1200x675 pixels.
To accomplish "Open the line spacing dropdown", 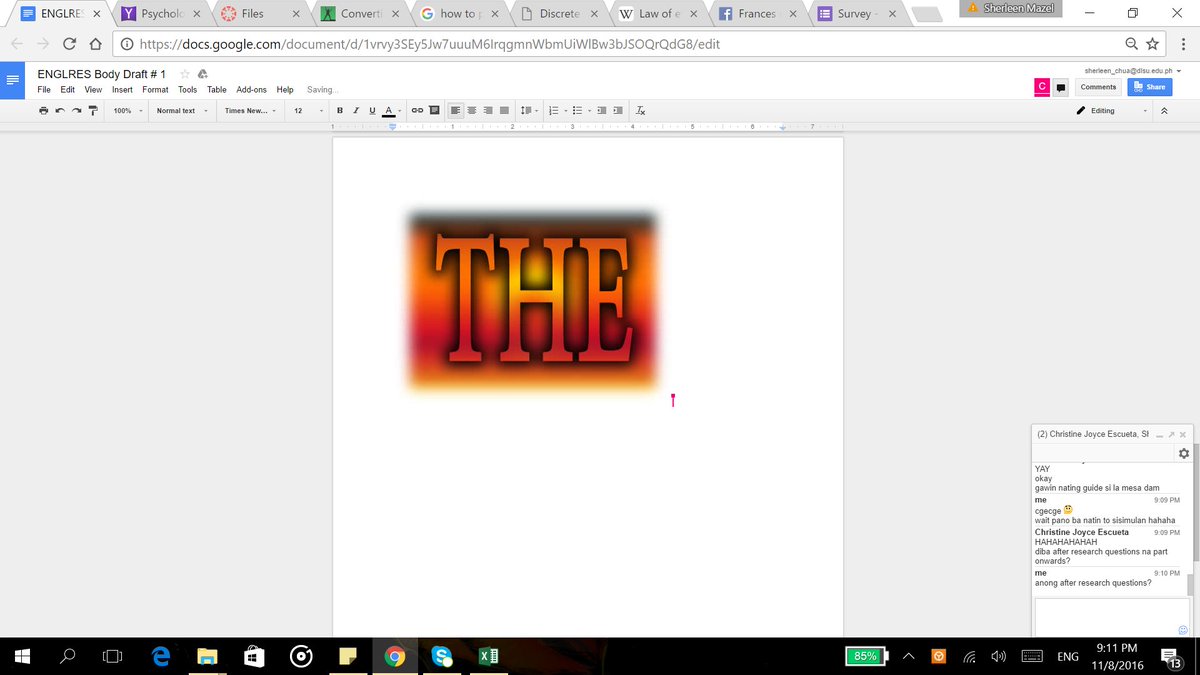I will coord(530,111).
